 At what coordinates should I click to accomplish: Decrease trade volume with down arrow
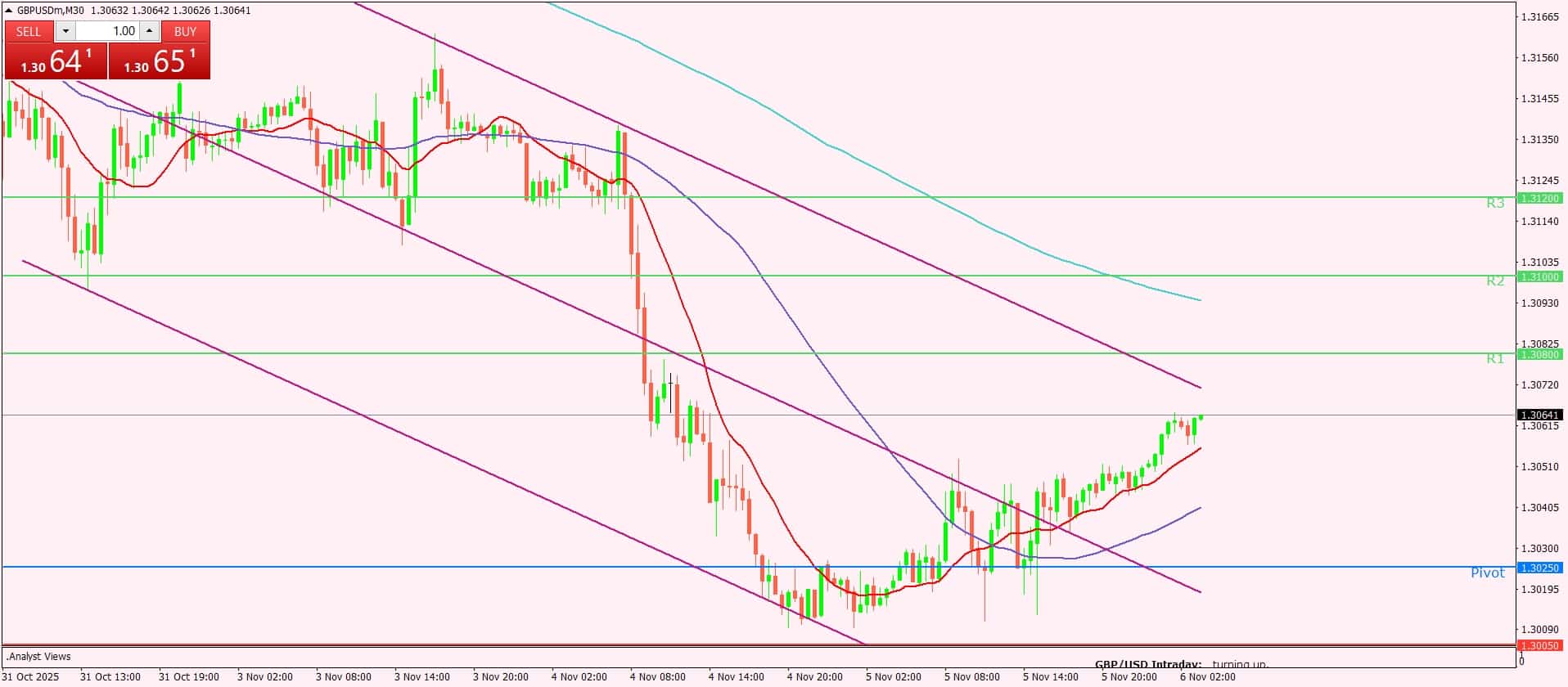click(66, 32)
